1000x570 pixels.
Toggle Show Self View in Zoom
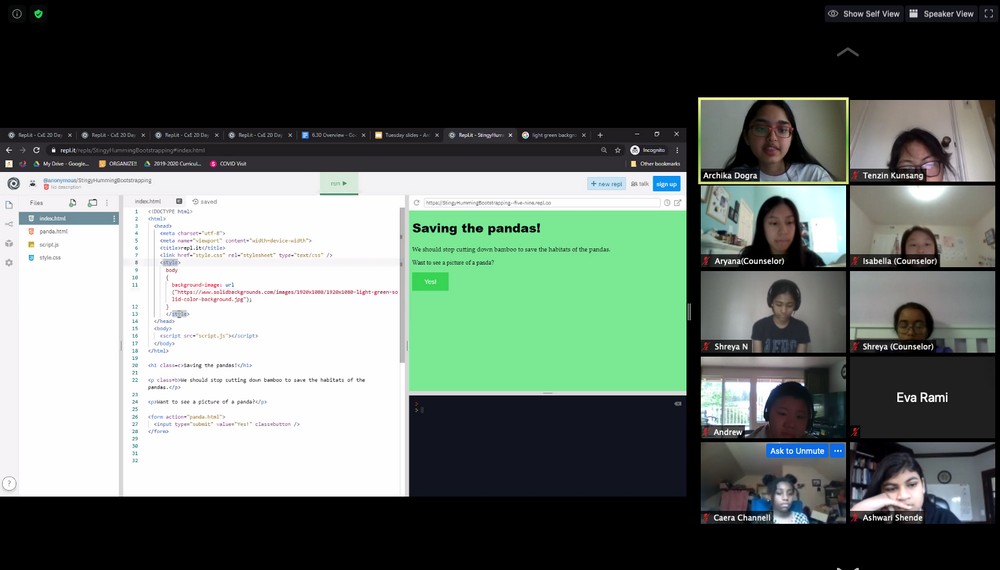863,14
